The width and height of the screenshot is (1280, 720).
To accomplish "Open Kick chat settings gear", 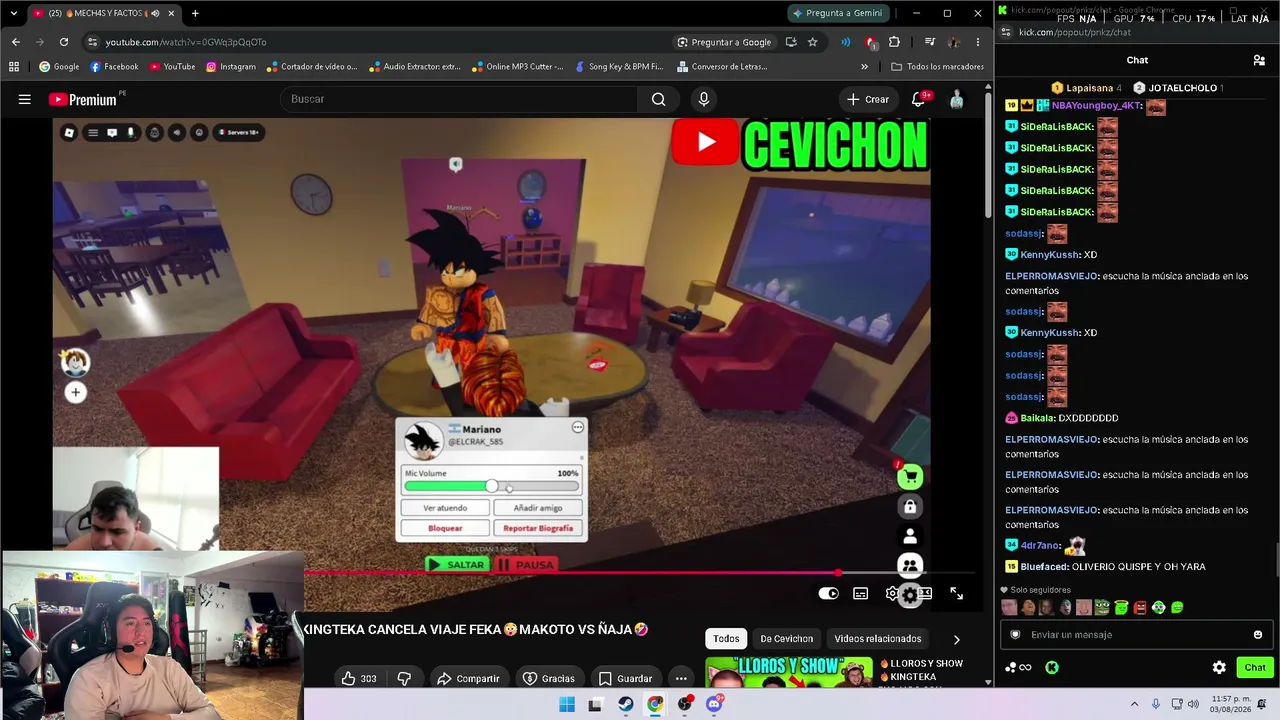I will tap(1219, 667).
